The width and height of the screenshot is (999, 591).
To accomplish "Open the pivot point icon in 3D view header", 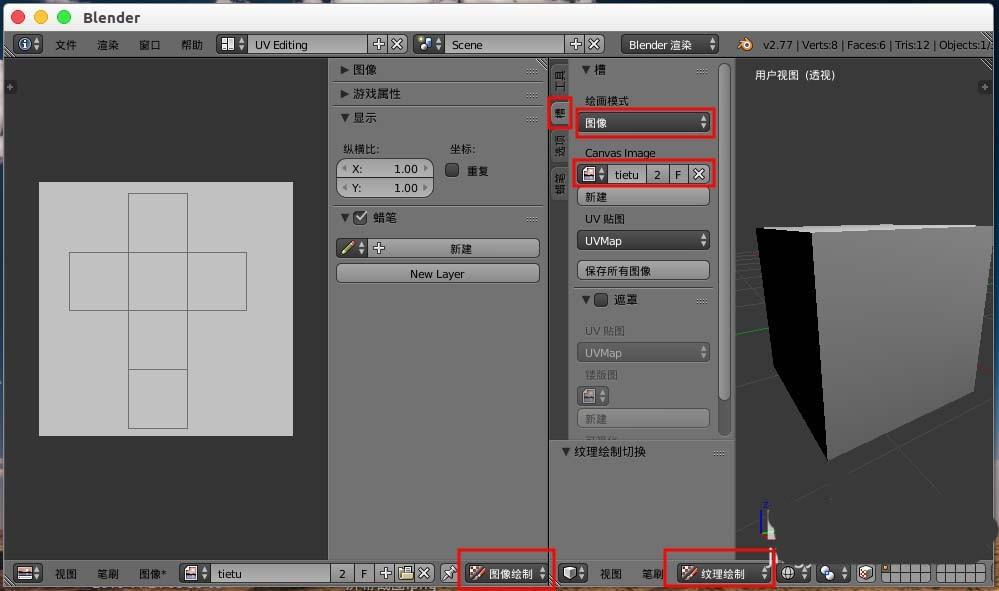I will tap(789, 573).
